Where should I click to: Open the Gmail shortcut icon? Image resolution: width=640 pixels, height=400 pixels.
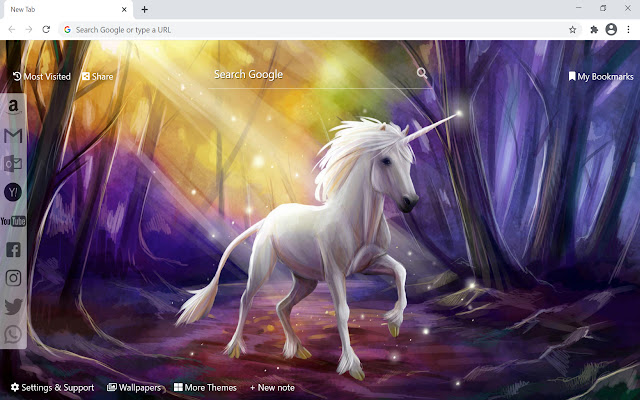click(x=13, y=136)
